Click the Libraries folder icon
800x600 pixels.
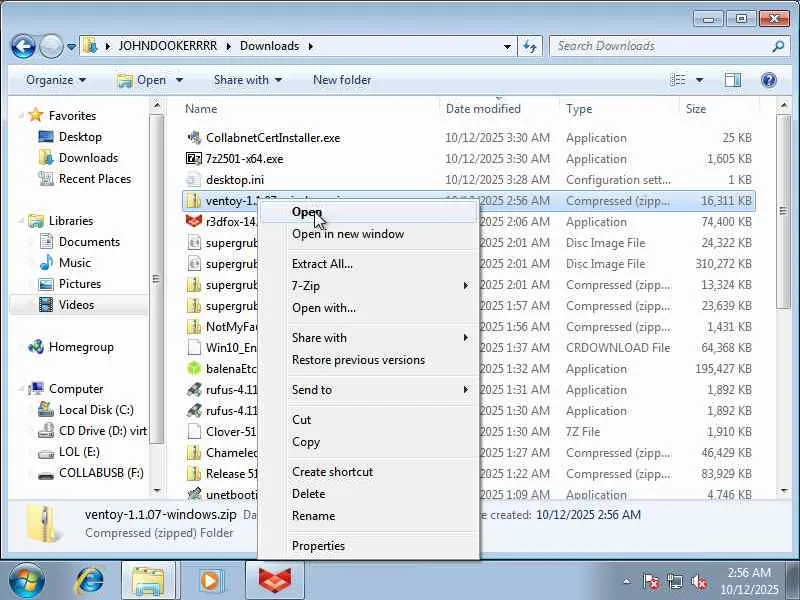[36, 220]
